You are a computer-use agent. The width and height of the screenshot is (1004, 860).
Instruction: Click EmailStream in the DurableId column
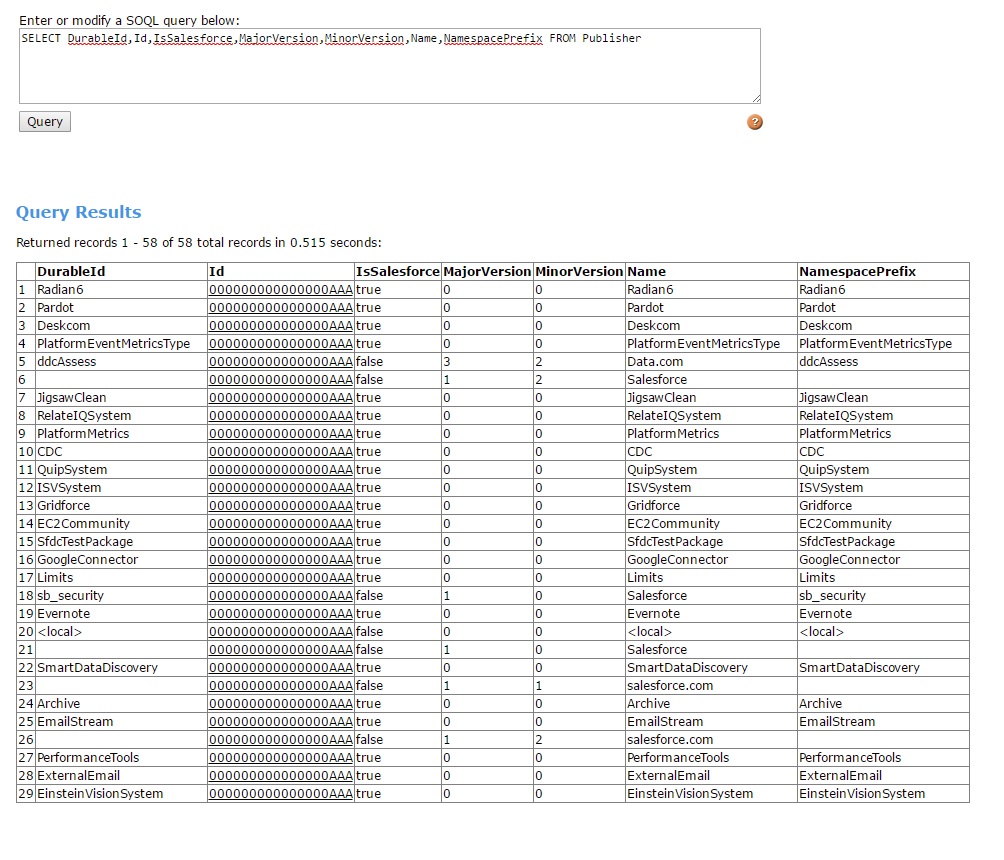click(75, 721)
